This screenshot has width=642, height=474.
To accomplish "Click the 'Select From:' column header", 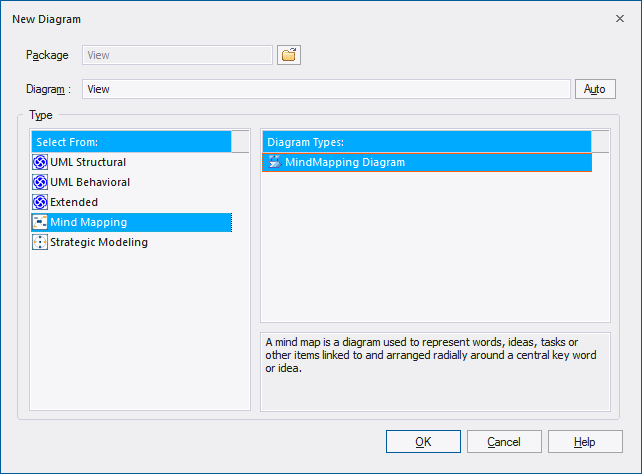I will (130, 142).
